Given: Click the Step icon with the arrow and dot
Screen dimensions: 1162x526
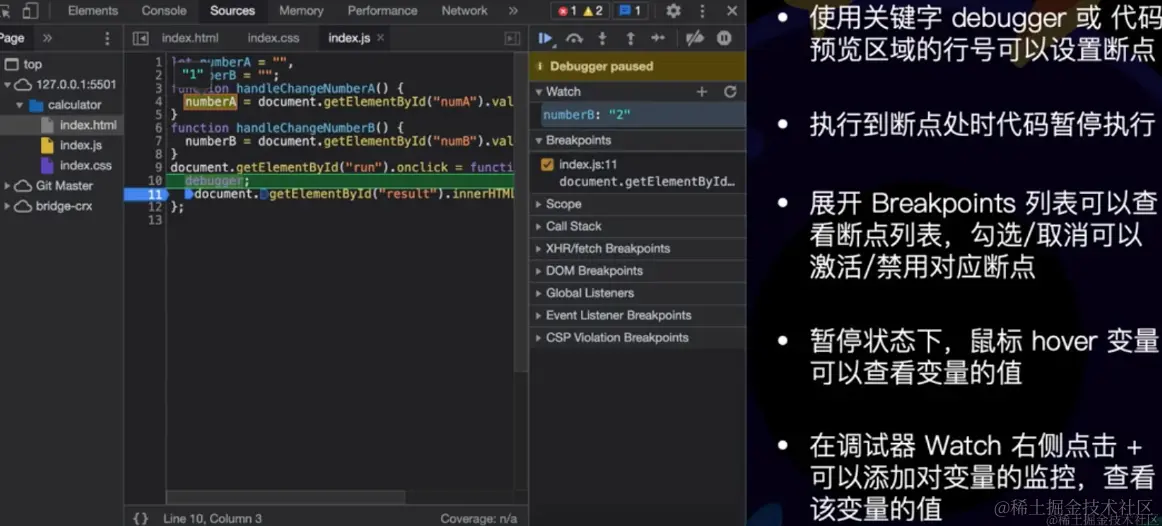Looking at the screenshot, I should (x=658, y=39).
